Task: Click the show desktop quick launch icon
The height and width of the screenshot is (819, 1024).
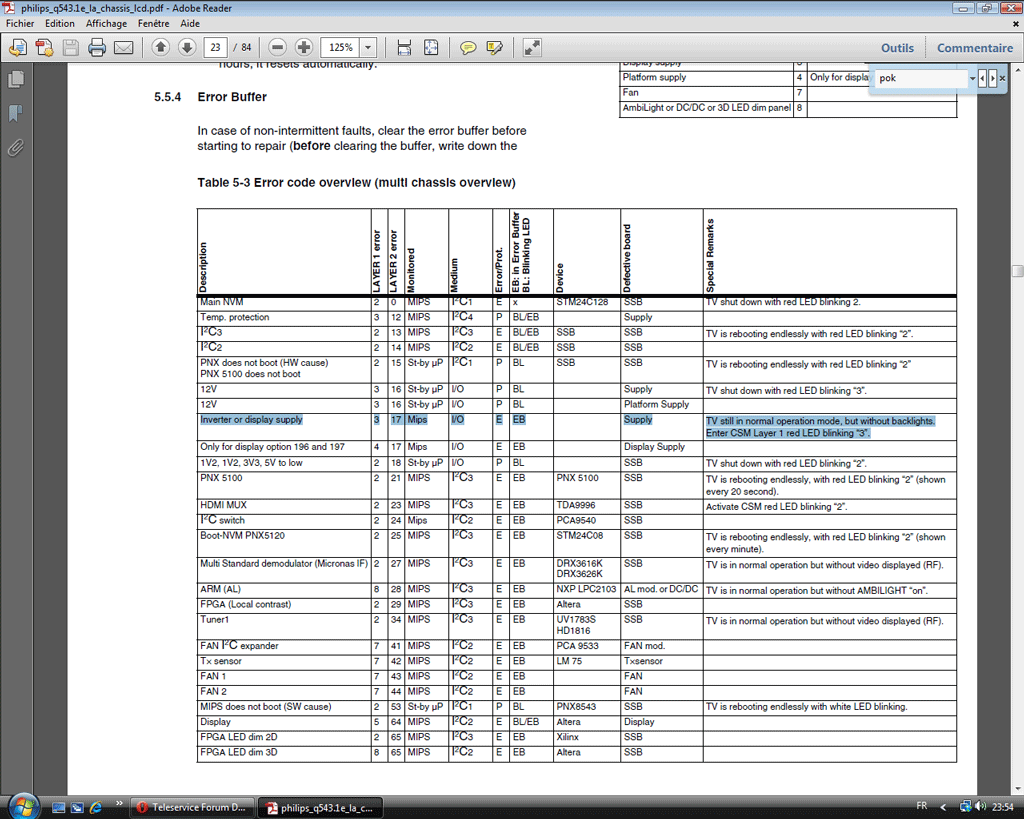Action: pos(58,807)
